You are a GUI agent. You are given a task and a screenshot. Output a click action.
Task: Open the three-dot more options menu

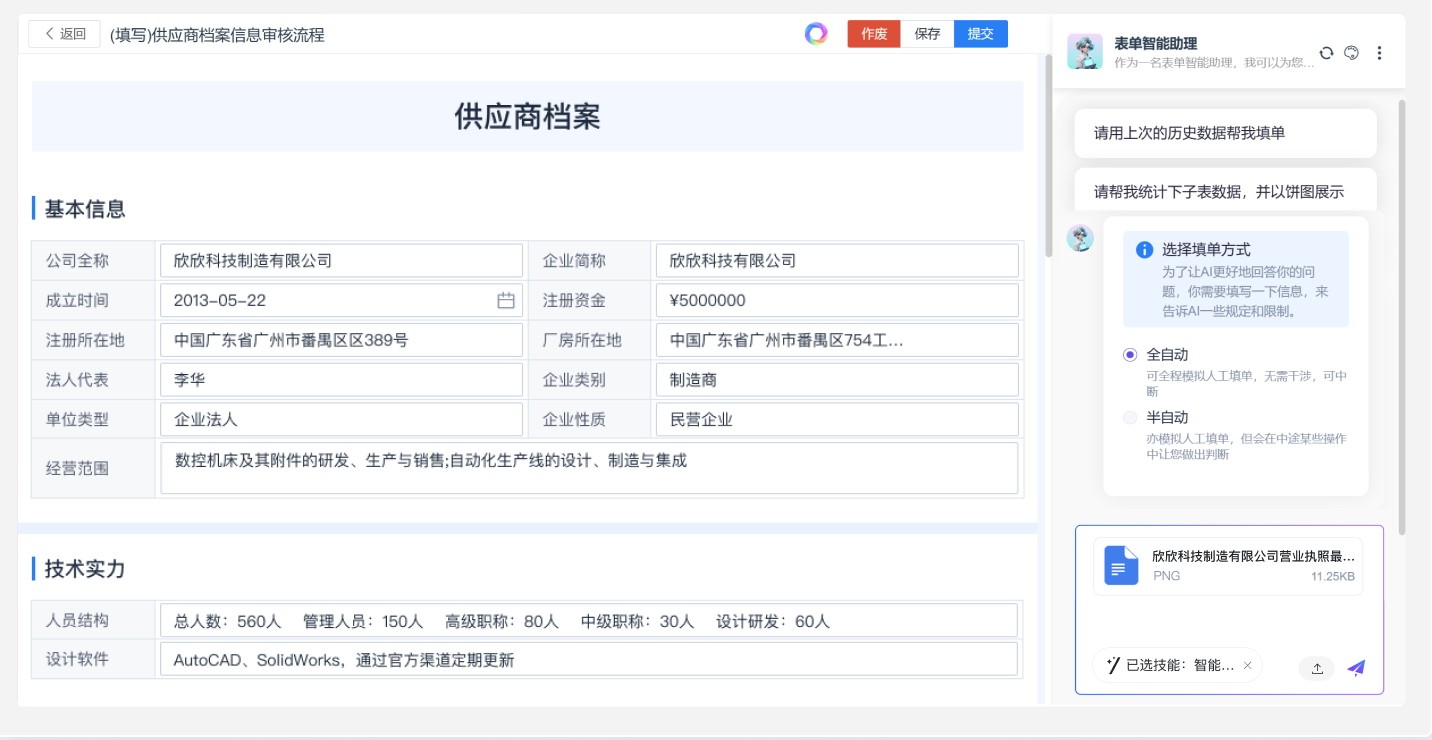(1379, 53)
